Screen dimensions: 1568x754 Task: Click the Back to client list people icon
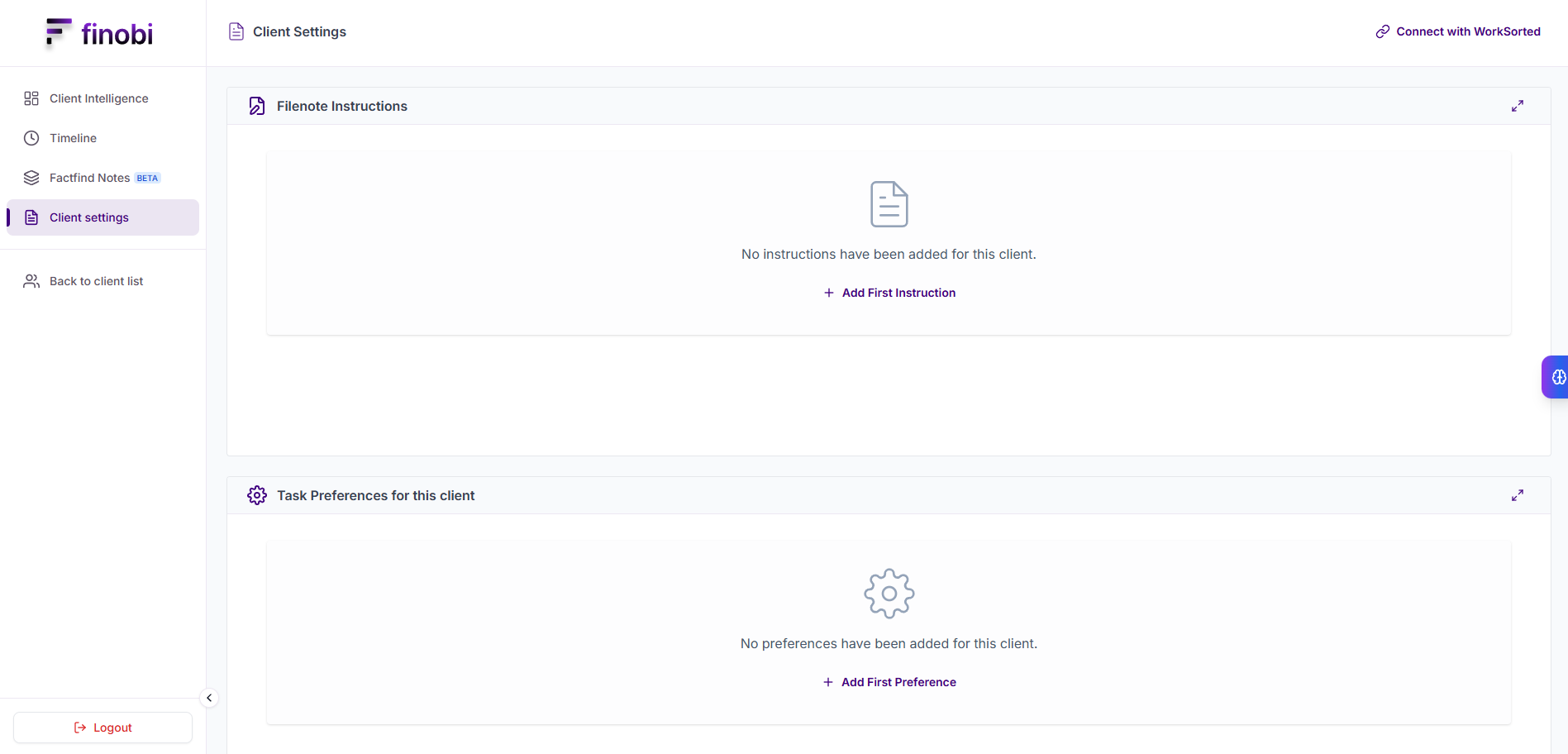[31, 280]
